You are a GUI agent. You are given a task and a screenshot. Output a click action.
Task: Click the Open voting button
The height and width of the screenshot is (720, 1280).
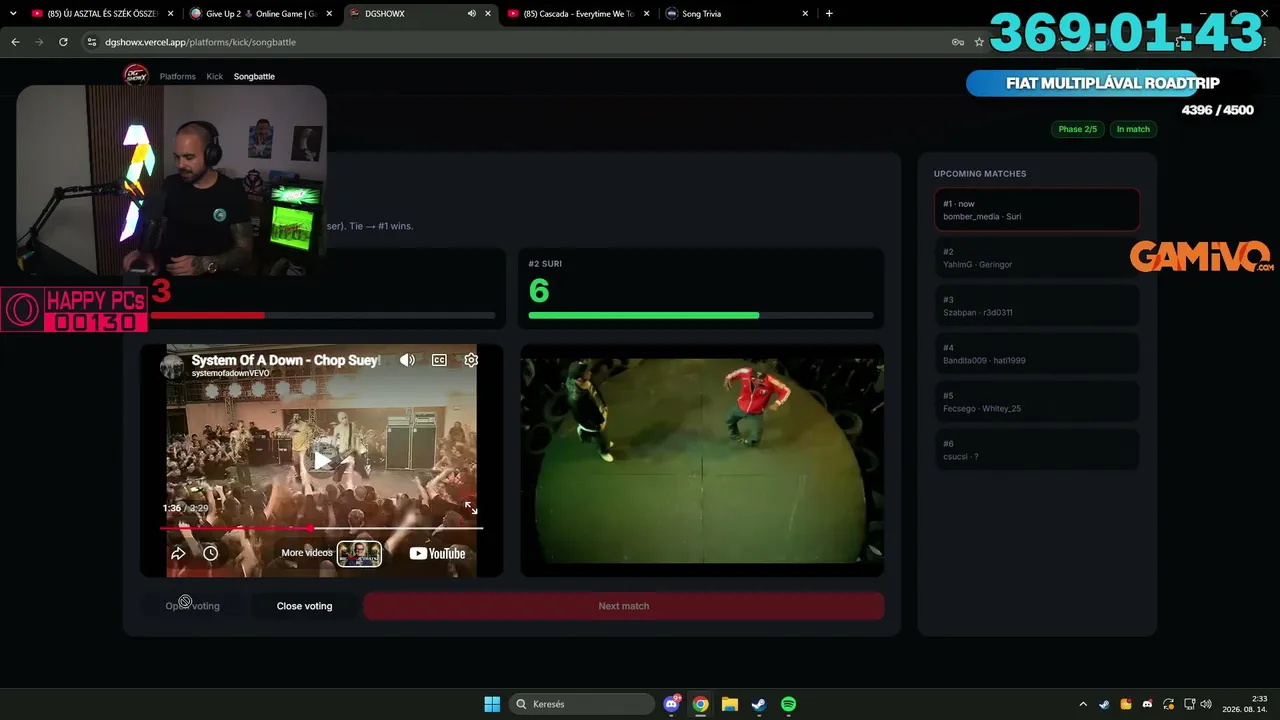tap(193, 606)
